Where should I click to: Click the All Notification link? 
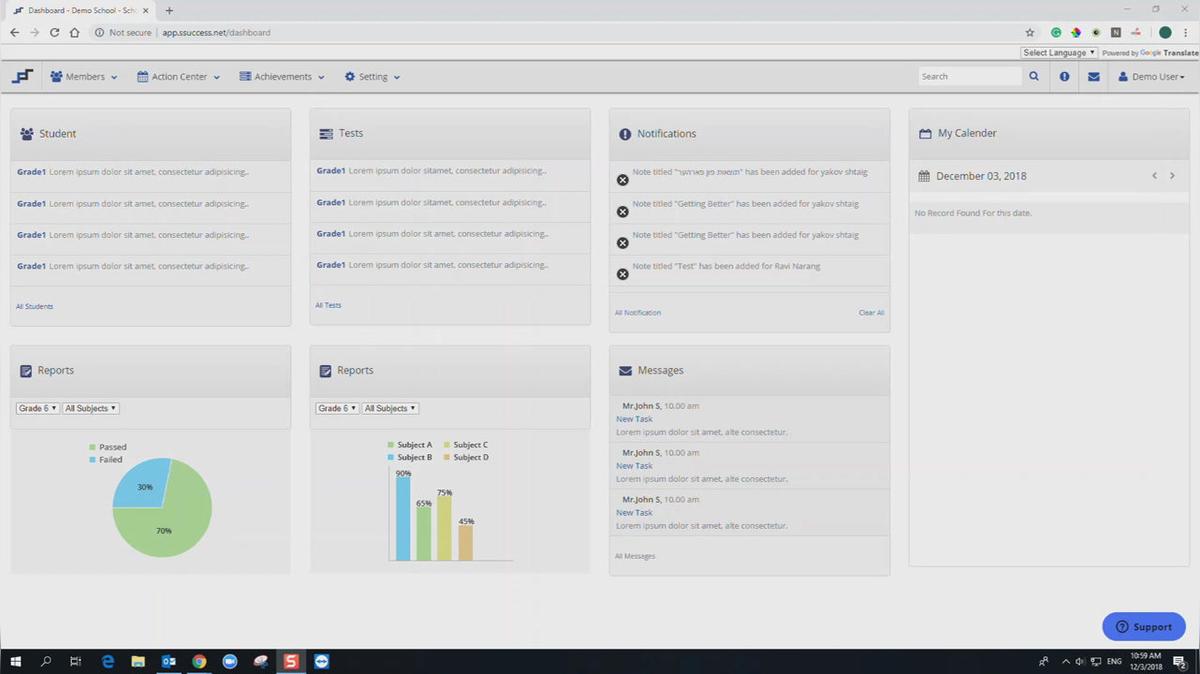(x=638, y=313)
